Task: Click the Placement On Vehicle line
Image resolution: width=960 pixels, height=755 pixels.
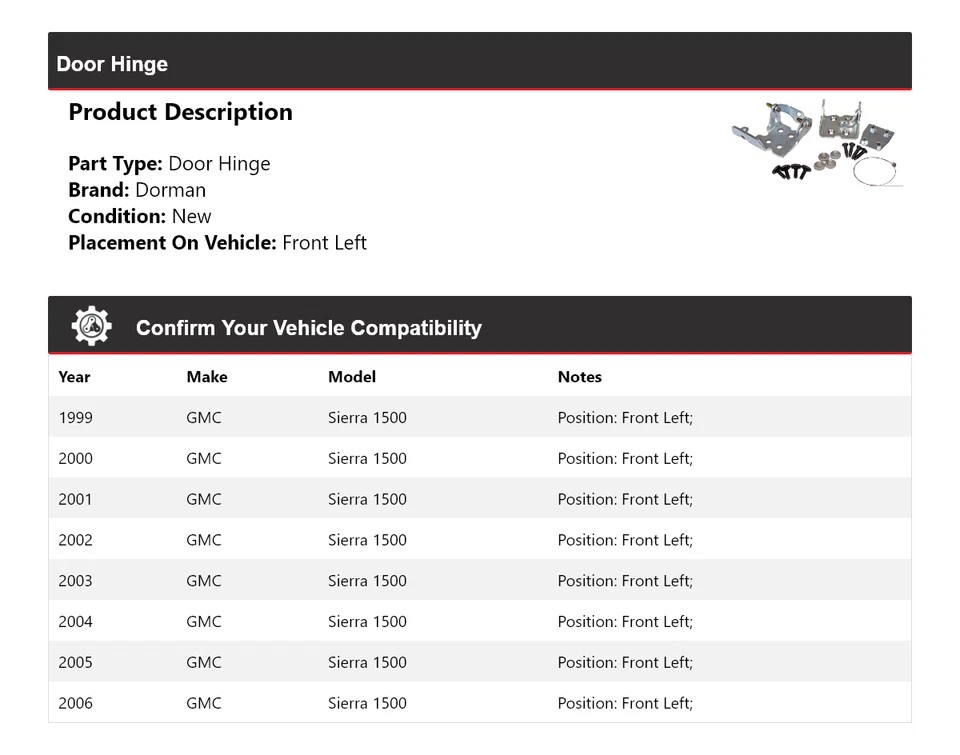Action: coord(217,242)
